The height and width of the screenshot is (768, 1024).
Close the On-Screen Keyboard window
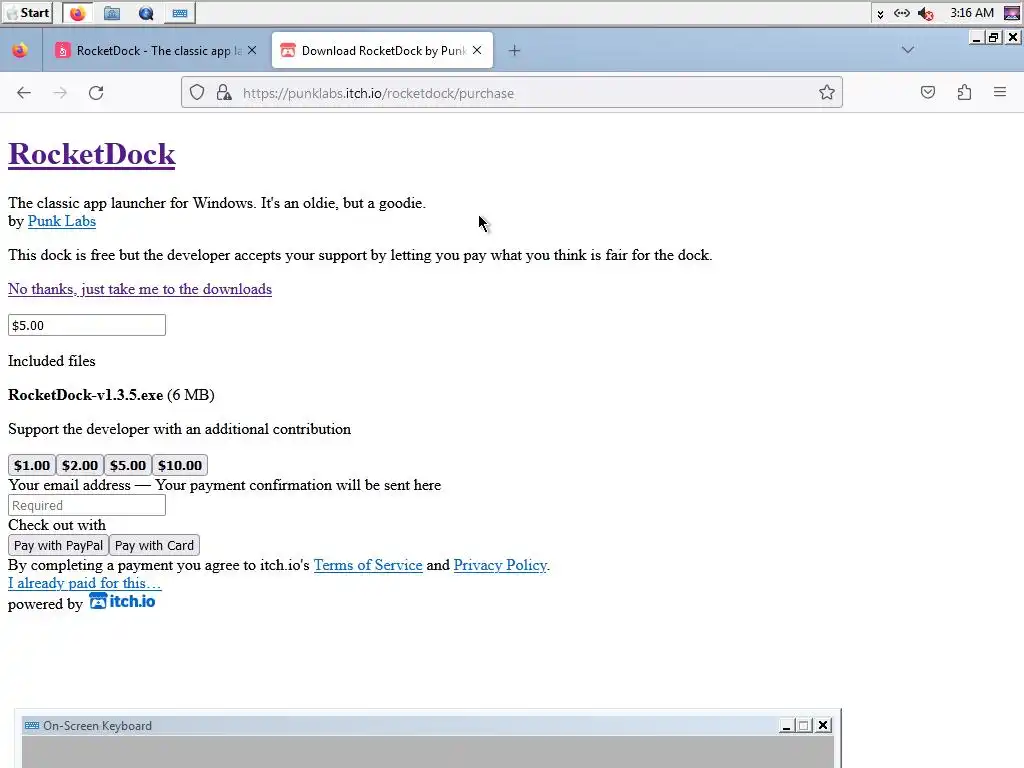pyautogui.click(x=823, y=726)
